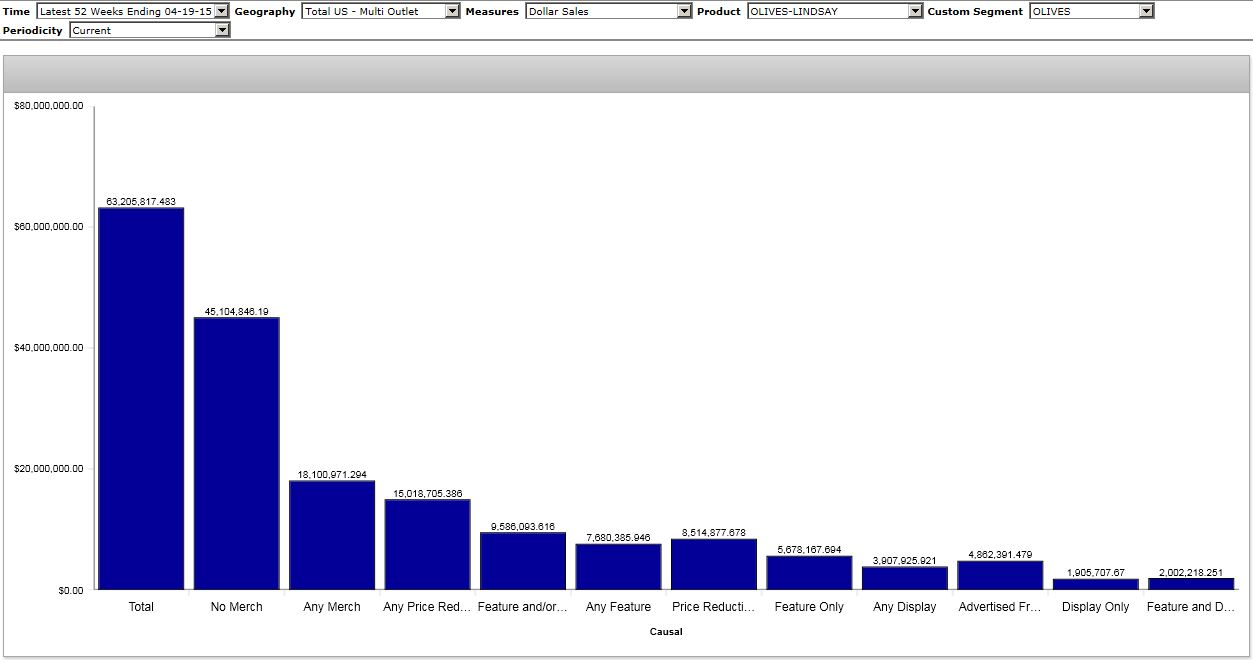Expand the Custom Segment dropdown
This screenshot has height=663, width=1253.
(x=1091, y=11)
